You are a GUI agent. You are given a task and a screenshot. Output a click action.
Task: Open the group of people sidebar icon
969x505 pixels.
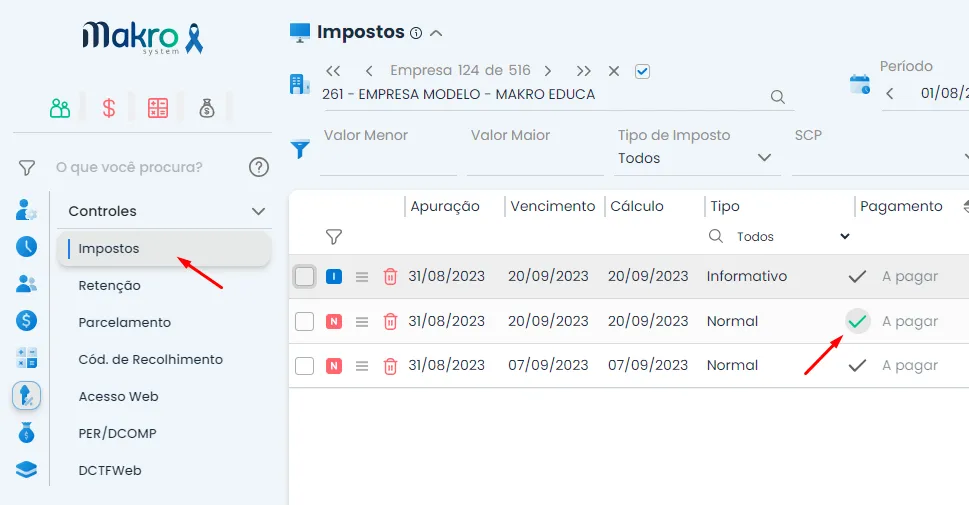coord(26,284)
